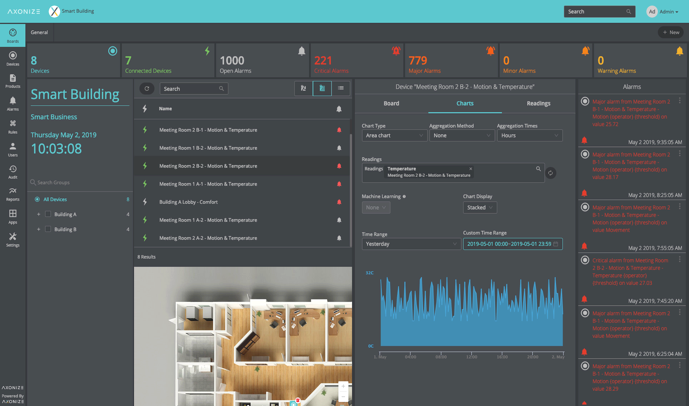The width and height of the screenshot is (689, 406).
Task: Click the Axonize logo in the header
Action: pos(24,11)
